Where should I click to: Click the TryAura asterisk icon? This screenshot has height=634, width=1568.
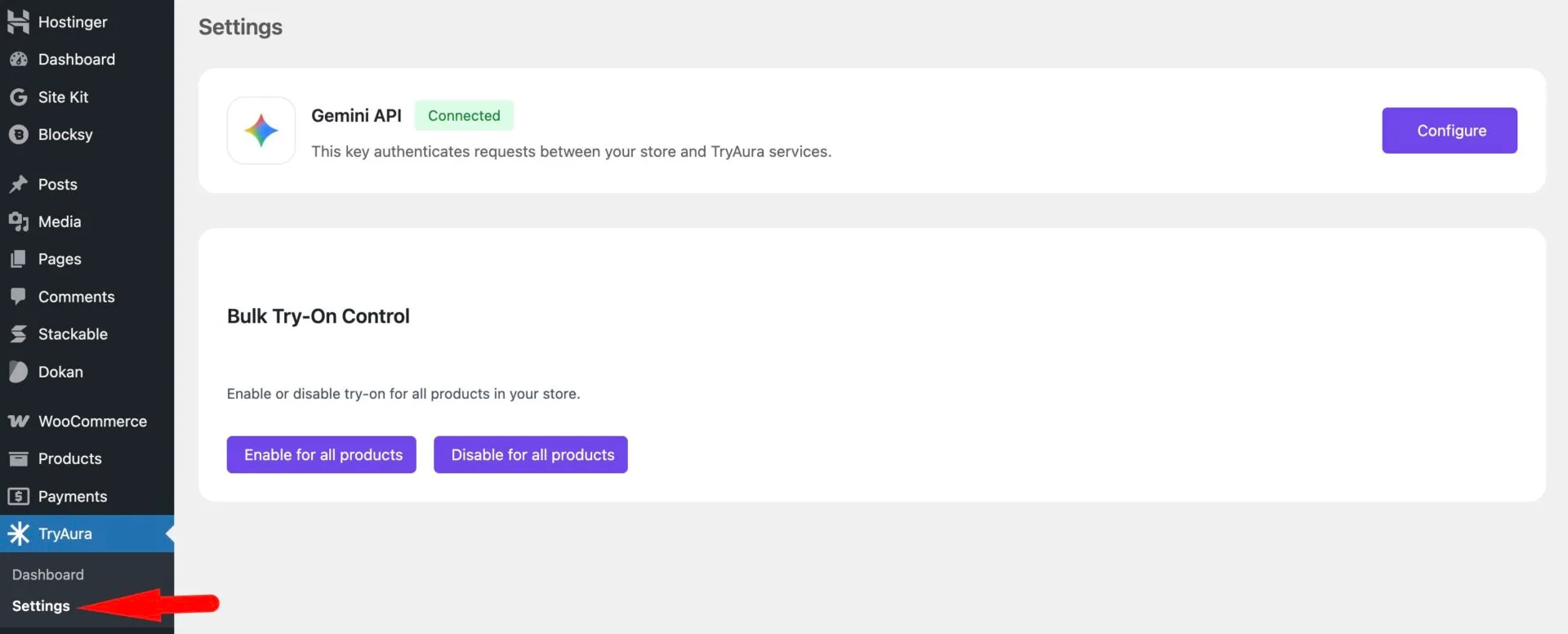point(18,534)
